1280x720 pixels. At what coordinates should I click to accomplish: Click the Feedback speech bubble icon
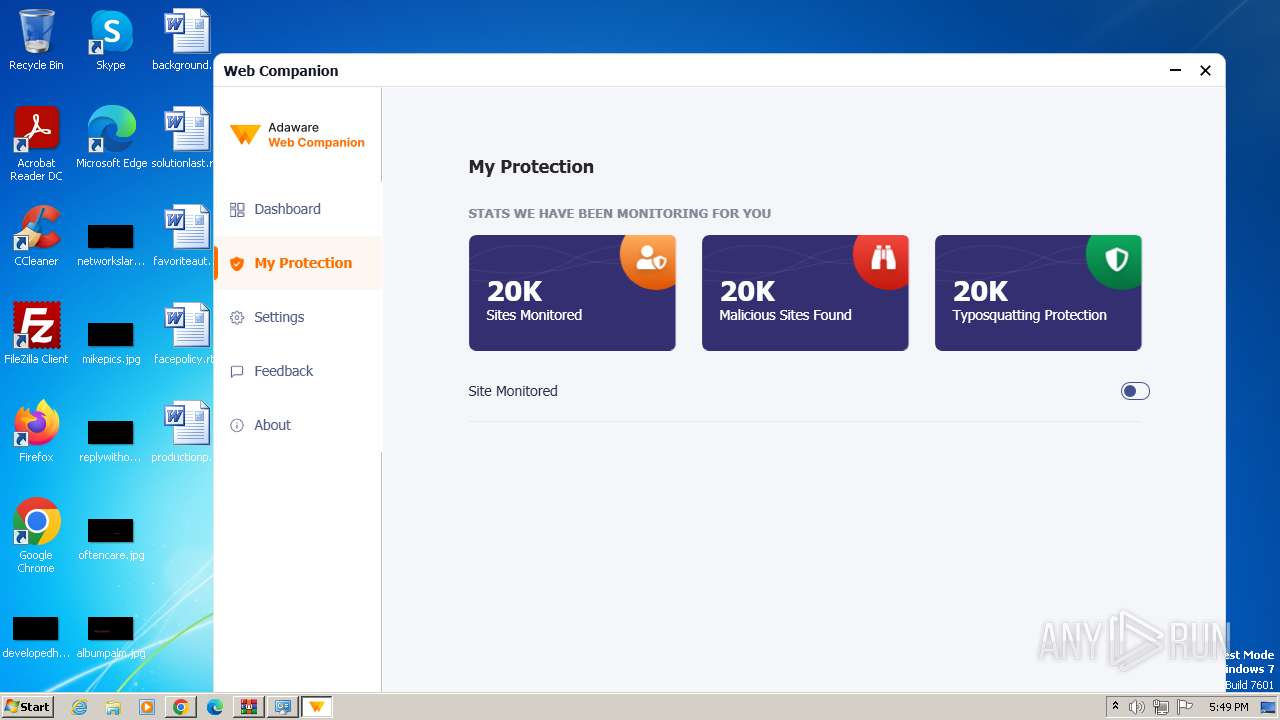(237, 371)
